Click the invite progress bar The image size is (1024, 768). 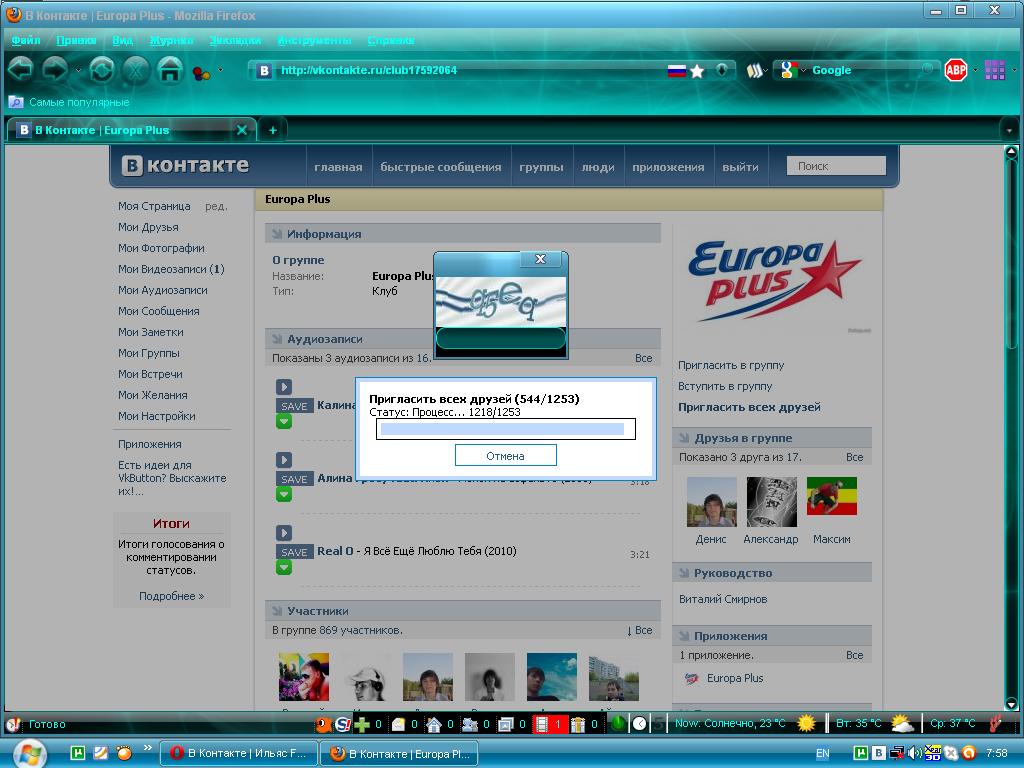[x=505, y=429]
